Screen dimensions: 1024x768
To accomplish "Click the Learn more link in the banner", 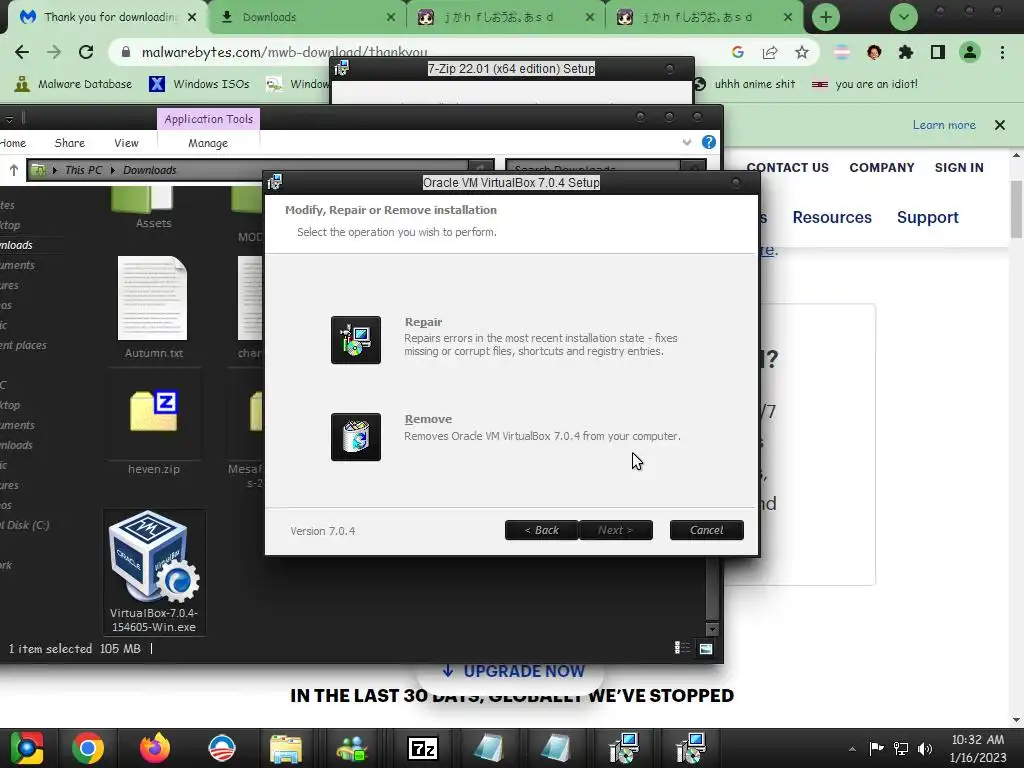I will tap(944, 125).
